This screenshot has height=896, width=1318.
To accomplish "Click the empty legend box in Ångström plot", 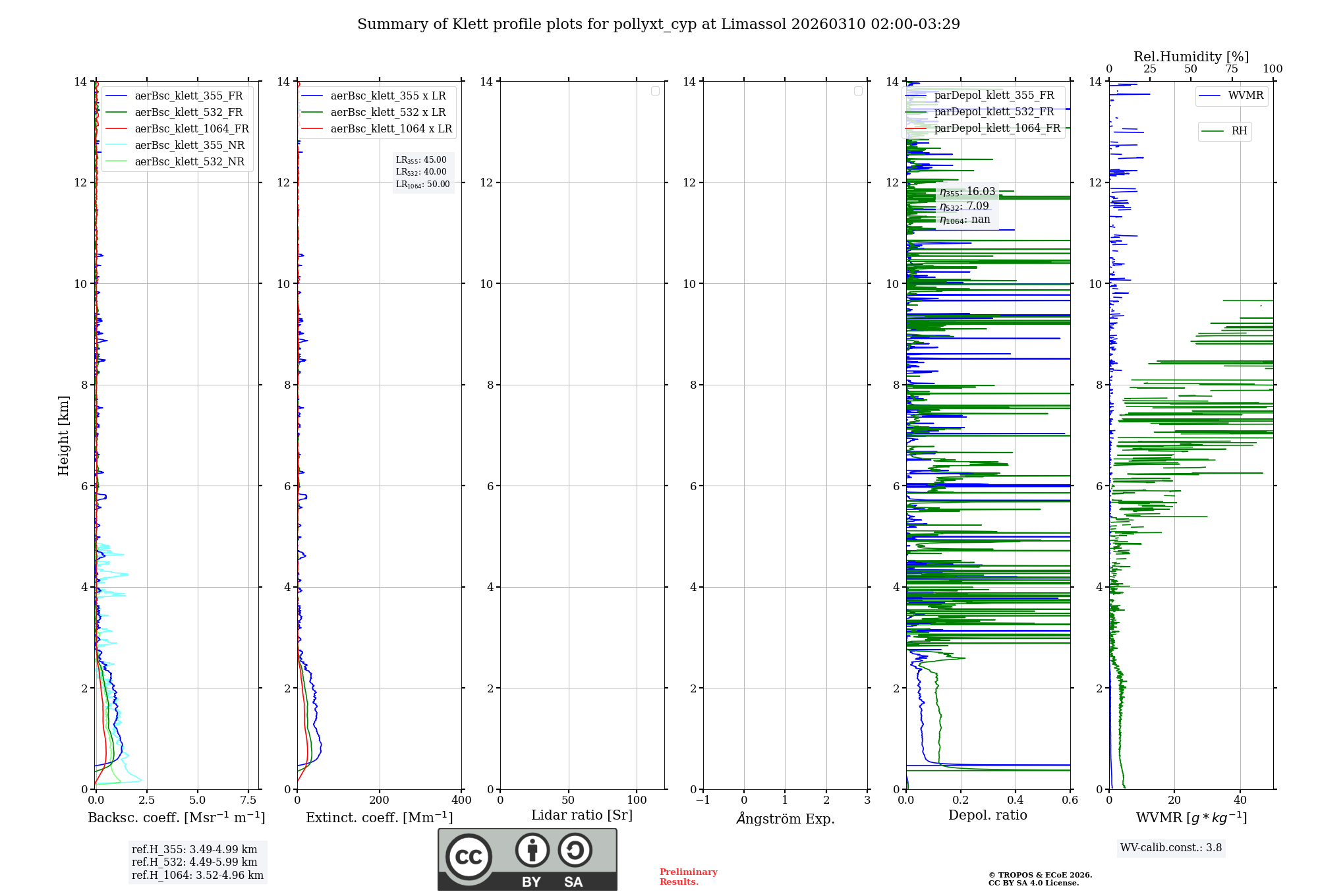I will click(858, 91).
